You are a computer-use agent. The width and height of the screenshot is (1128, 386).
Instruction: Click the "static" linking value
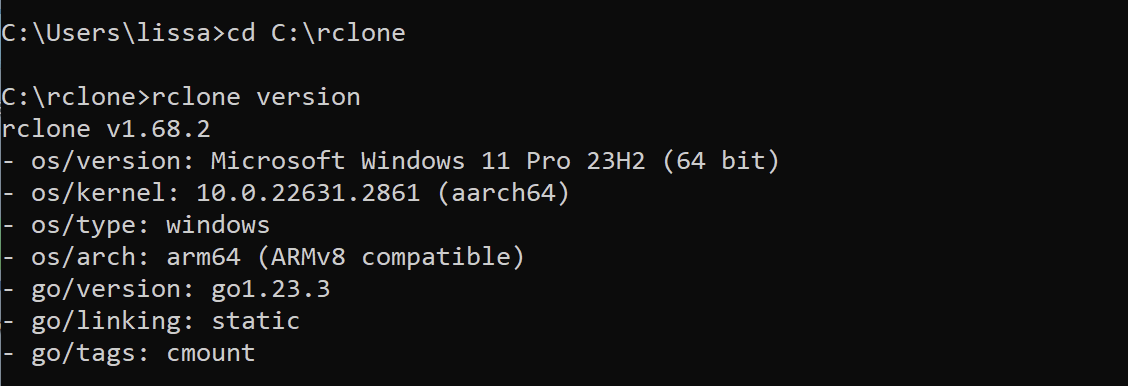255,321
